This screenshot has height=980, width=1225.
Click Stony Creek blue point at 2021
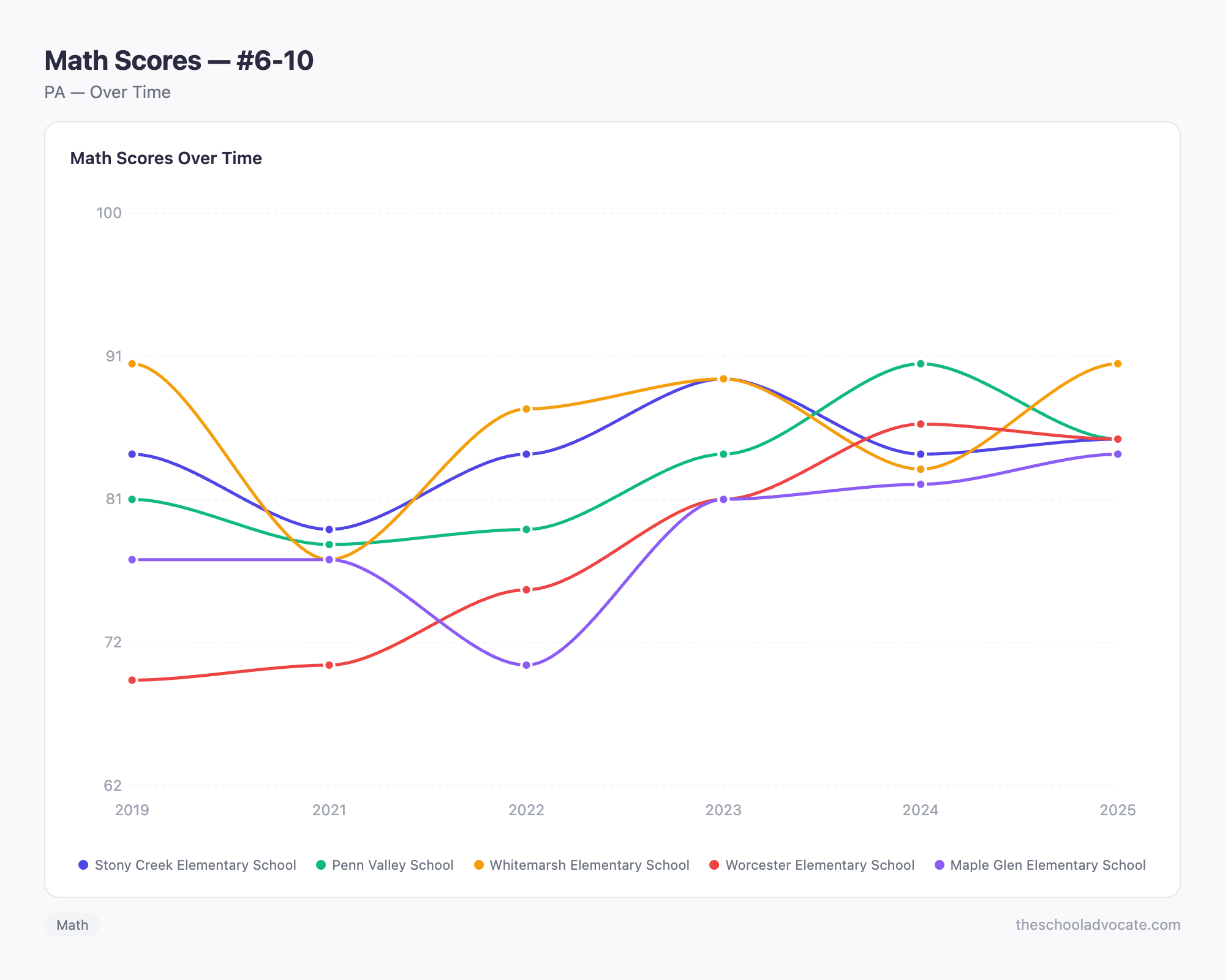point(330,529)
